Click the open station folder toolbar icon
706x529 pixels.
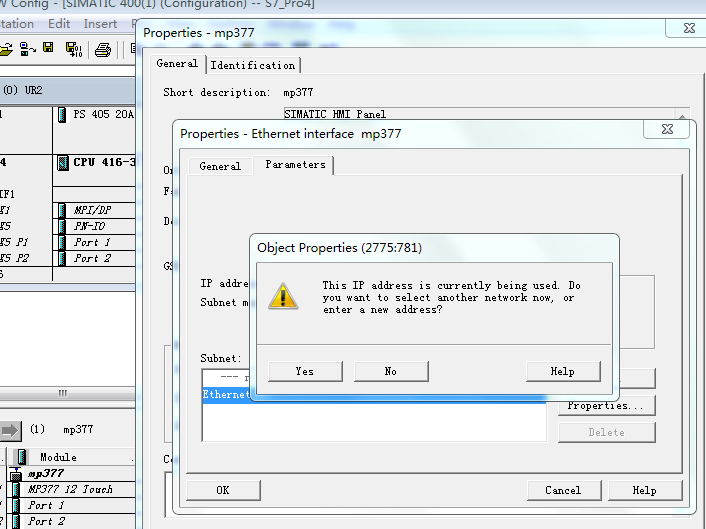click(x=6, y=49)
